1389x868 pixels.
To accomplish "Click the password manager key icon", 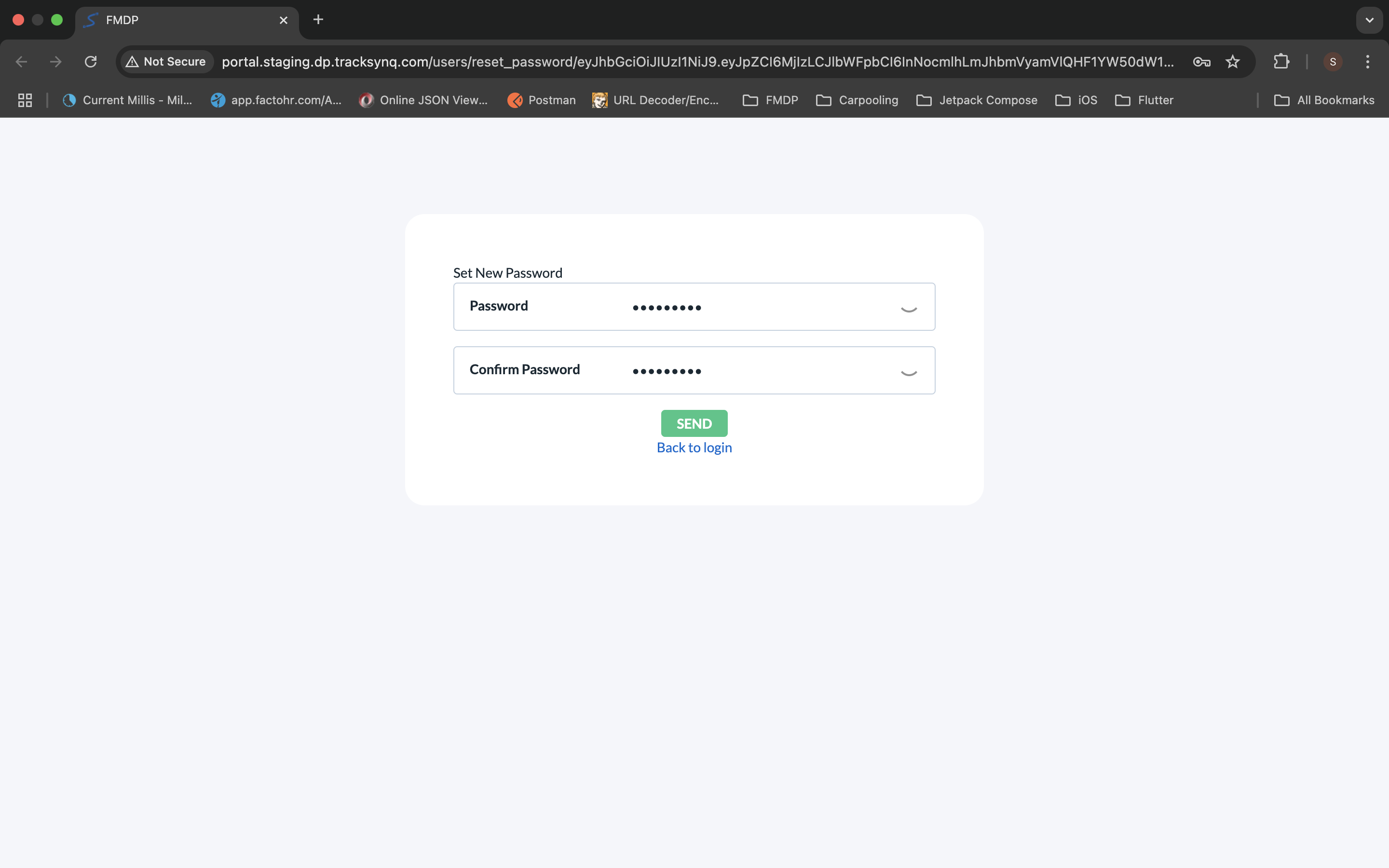I will tap(1201, 61).
